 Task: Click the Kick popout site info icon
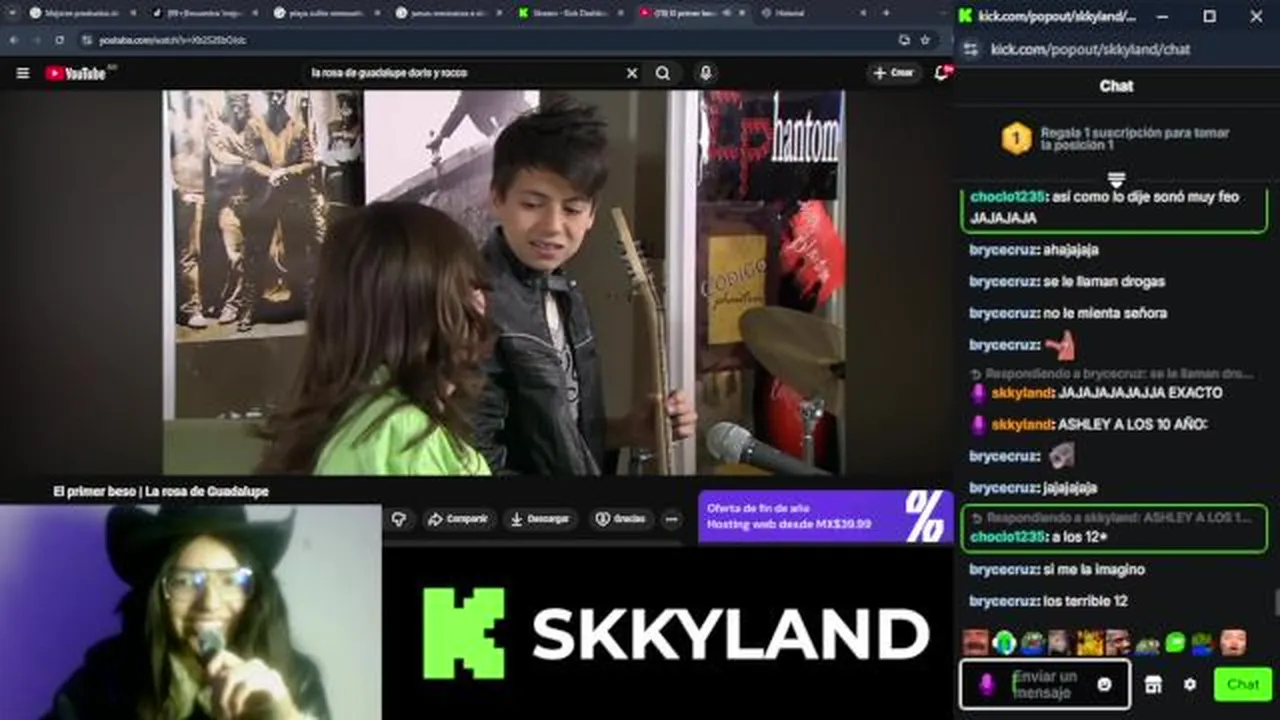pos(969,49)
